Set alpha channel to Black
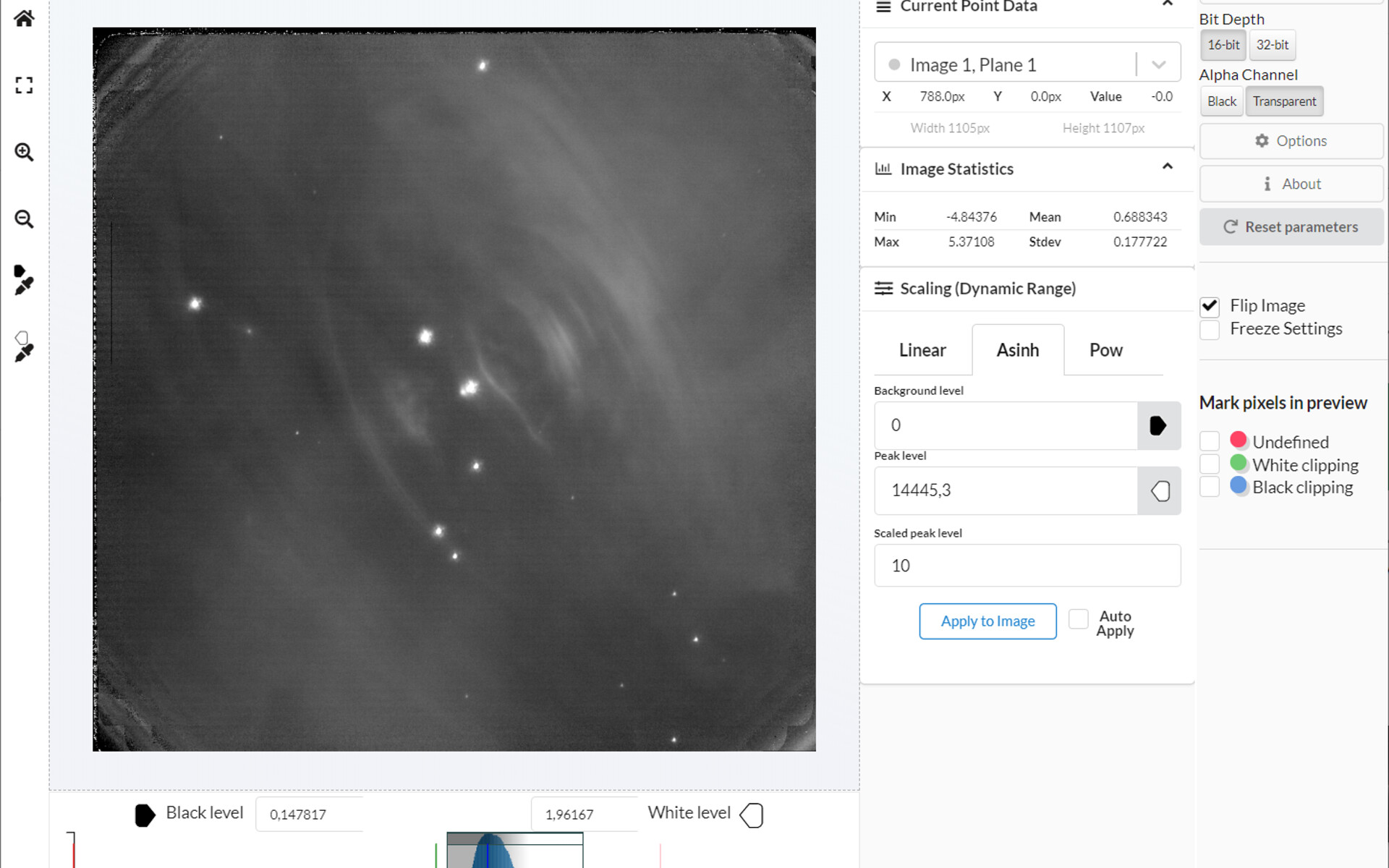This screenshot has width=1389, height=868. coord(1222,101)
